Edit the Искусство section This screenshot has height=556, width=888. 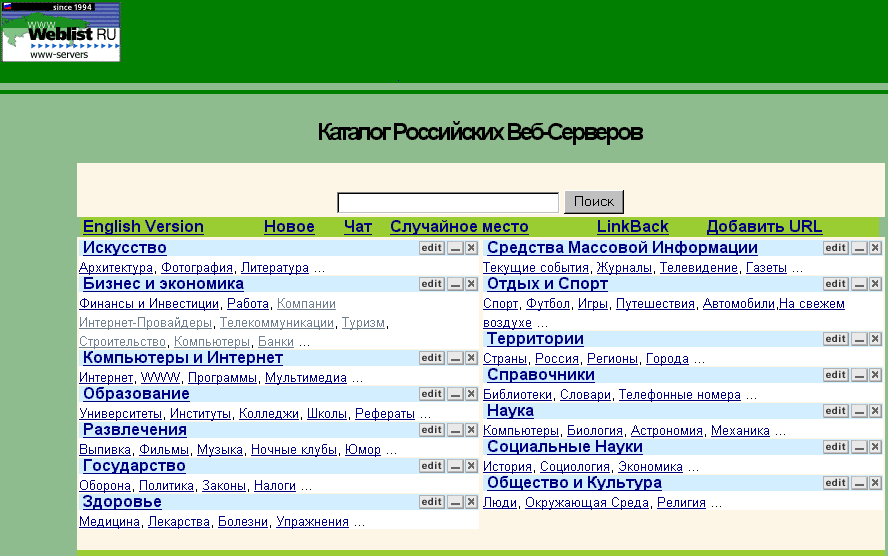[x=432, y=248]
